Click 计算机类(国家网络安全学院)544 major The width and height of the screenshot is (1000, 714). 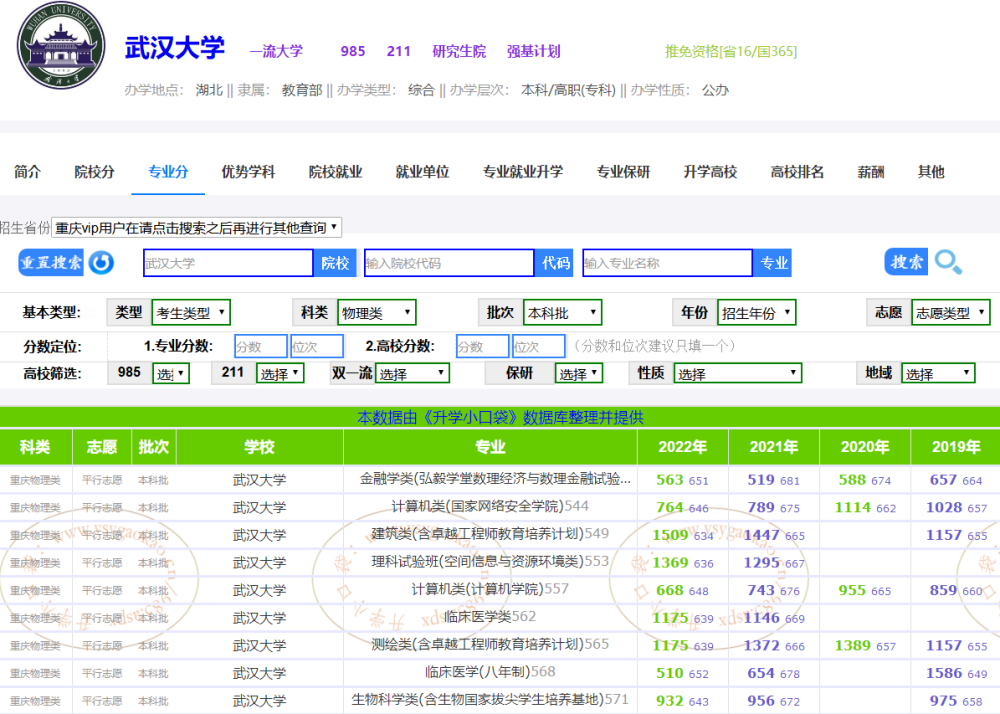coord(490,506)
